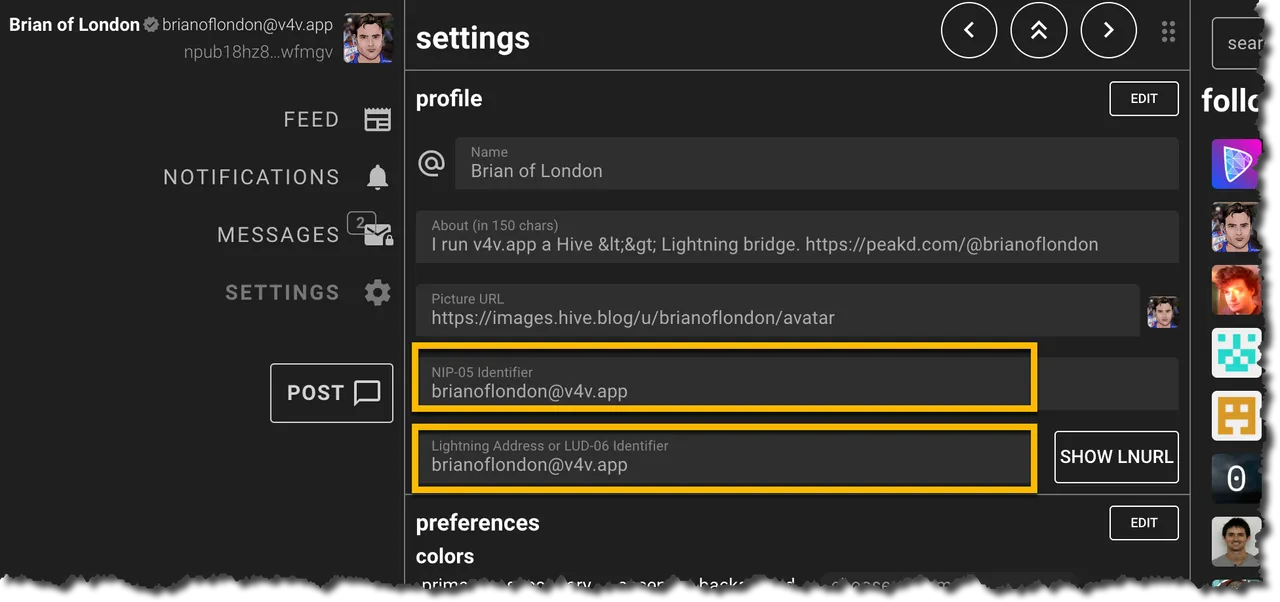Click the smiling man follow avatar

[1236, 541]
